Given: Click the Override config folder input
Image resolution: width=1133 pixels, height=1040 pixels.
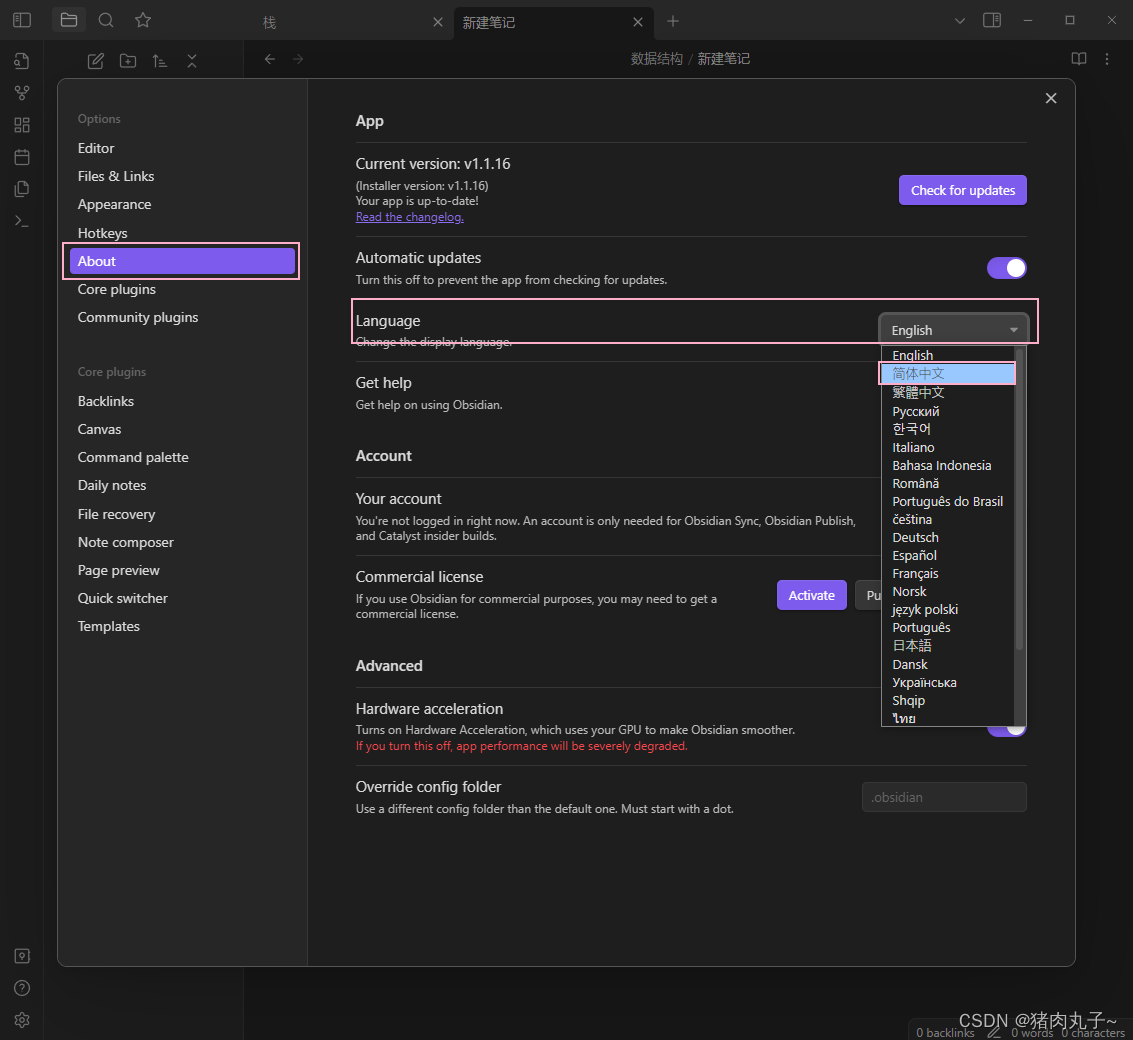Looking at the screenshot, I should coord(944,797).
